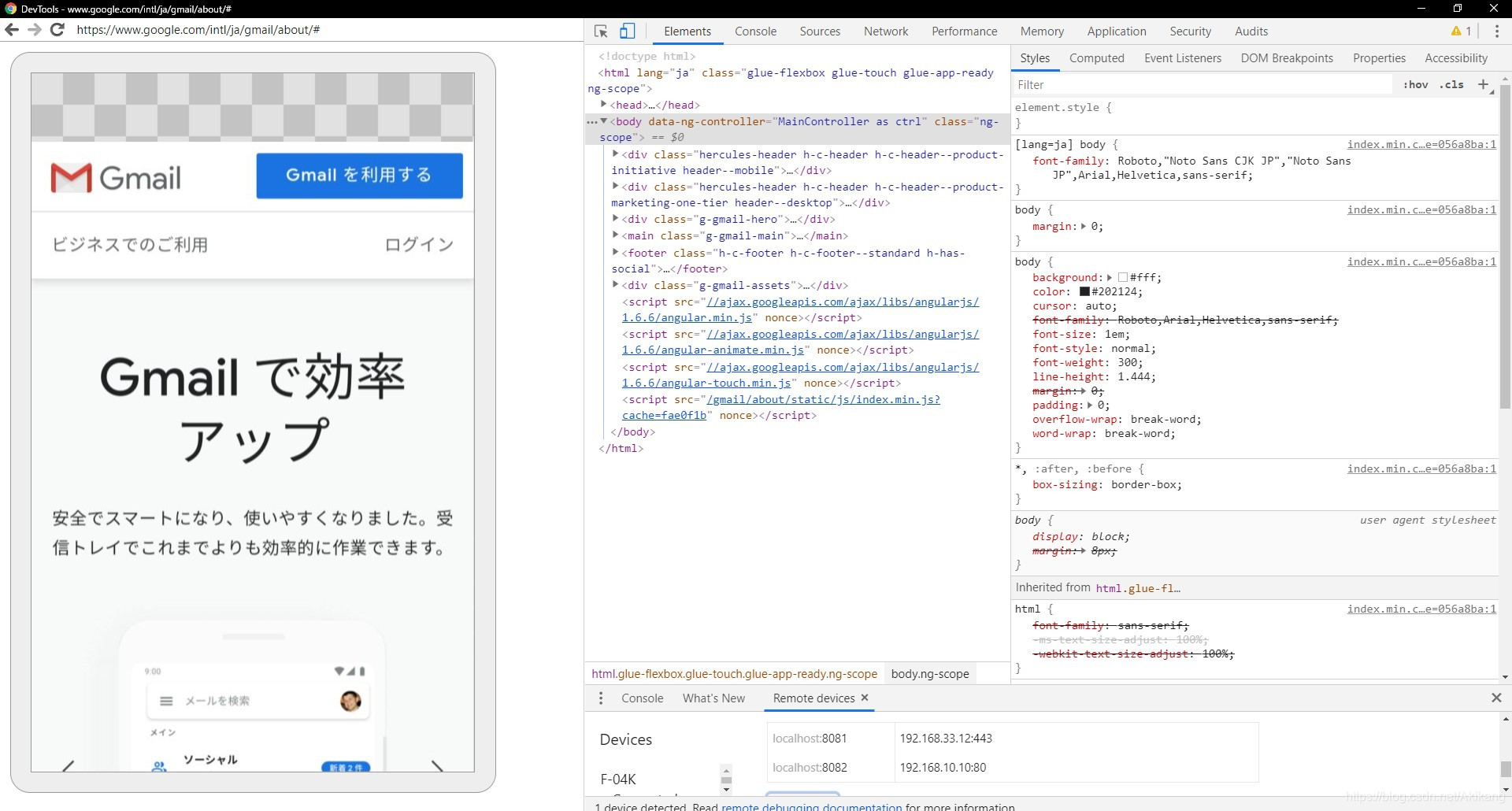Close the Remote devices tab

[865, 698]
